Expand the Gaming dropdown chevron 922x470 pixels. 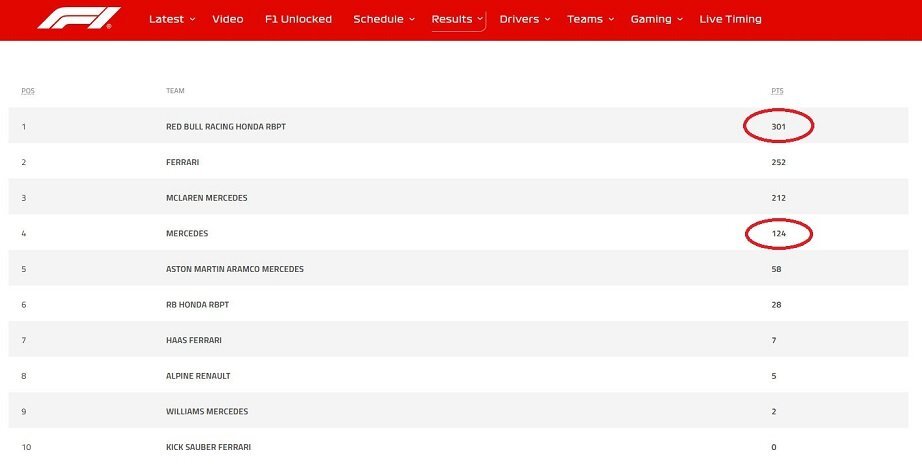[x=680, y=19]
